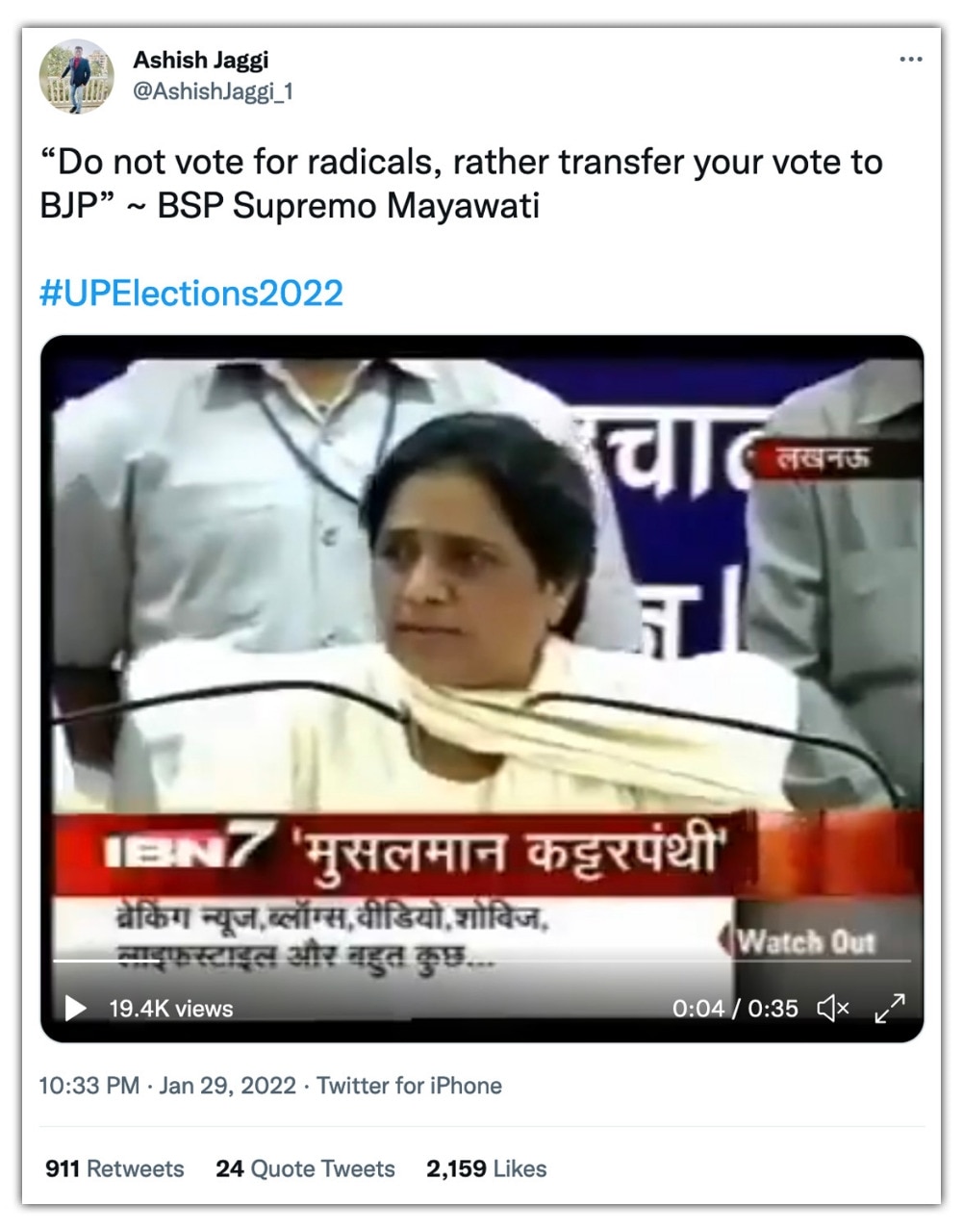This screenshot has width=963, height=1232.
Task: Open the #UPElections2022 hashtag
Action: [x=191, y=293]
